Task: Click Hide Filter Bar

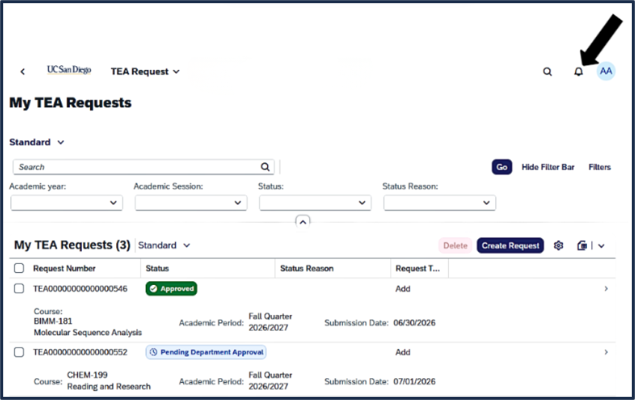Action: pyautogui.click(x=548, y=167)
